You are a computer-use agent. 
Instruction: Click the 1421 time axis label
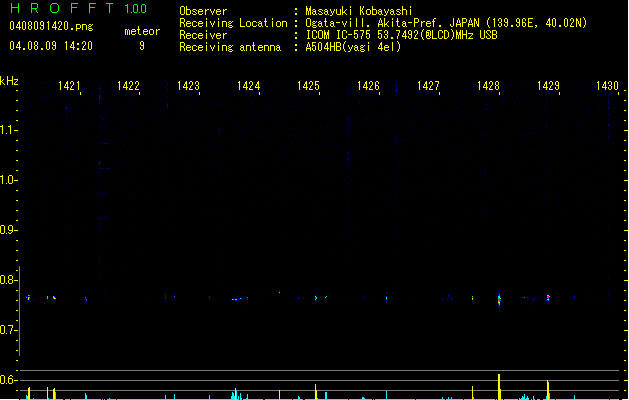(69, 86)
